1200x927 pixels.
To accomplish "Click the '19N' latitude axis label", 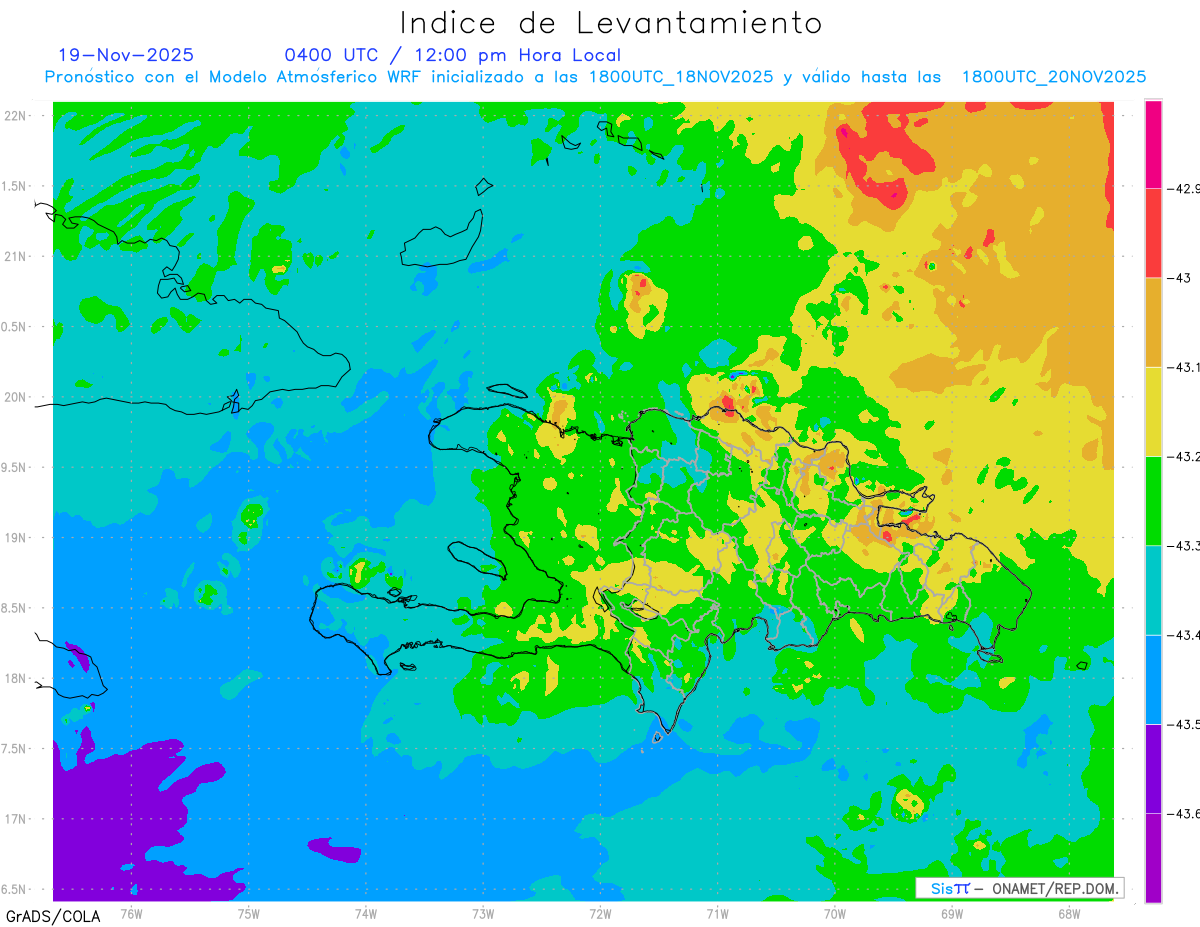I will point(16,537).
